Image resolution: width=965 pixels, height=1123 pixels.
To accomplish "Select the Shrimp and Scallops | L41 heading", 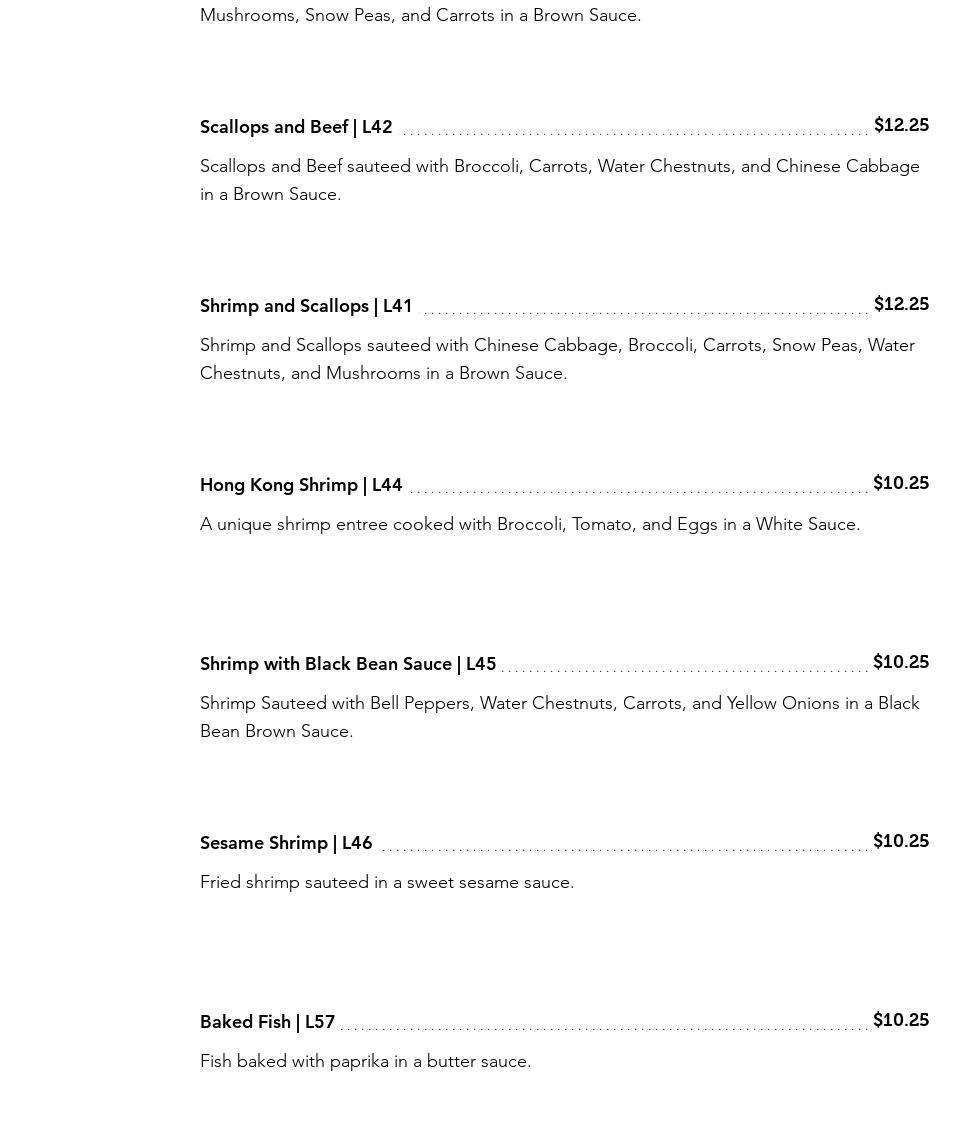I will point(306,306).
